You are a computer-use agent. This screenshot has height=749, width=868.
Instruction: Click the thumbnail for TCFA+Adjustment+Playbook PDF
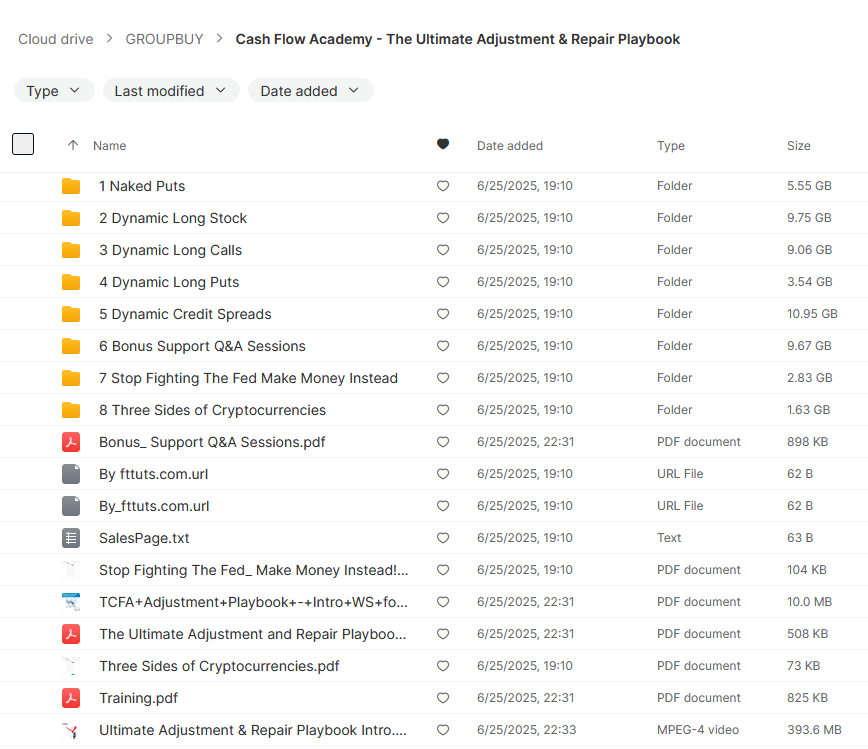pos(71,602)
